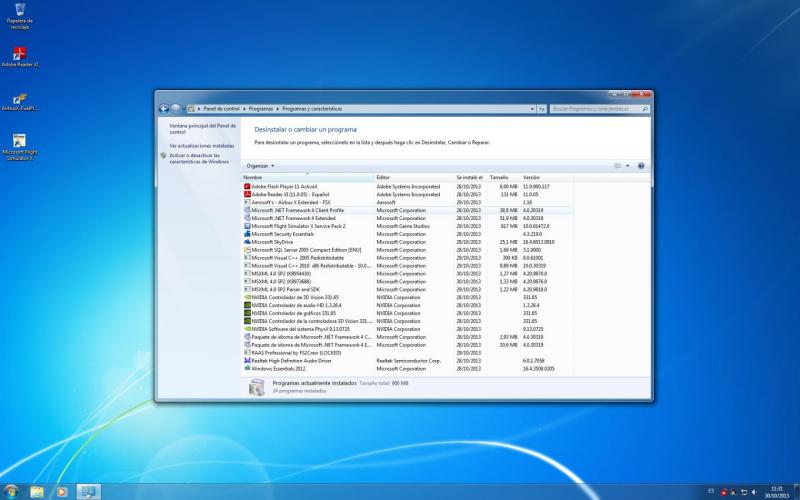Open dropdown arrow after Panel de control breadcrumb
The image size is (800, 500).
244,109
